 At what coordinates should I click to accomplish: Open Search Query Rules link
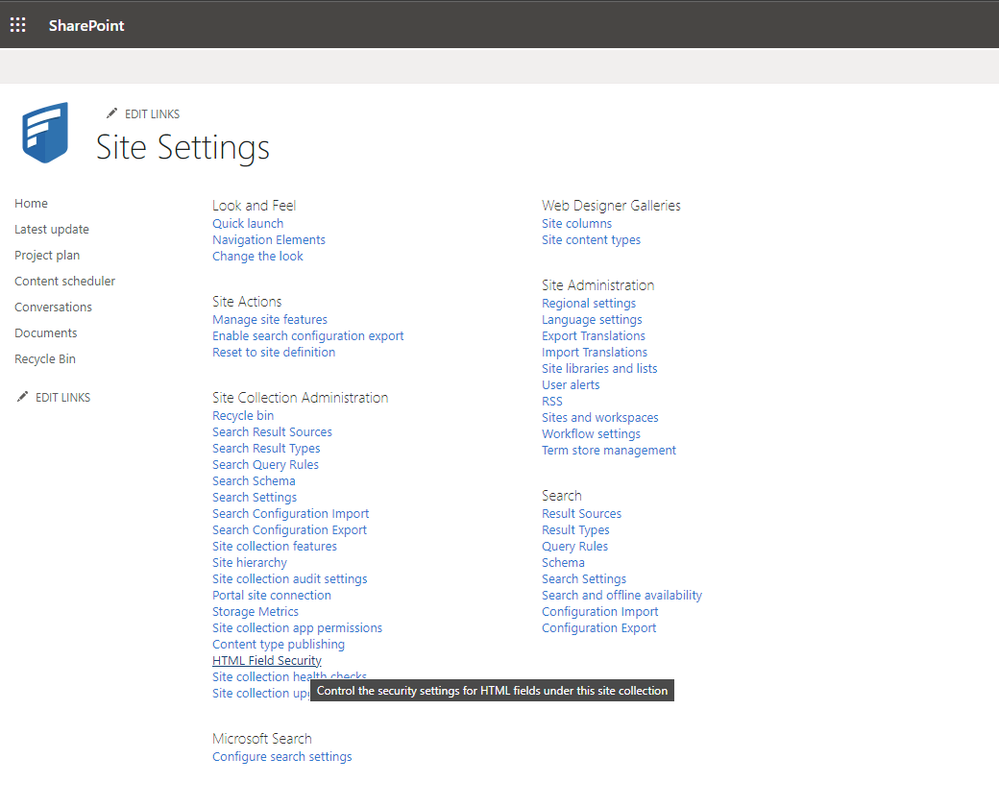(x=266, y=465)
